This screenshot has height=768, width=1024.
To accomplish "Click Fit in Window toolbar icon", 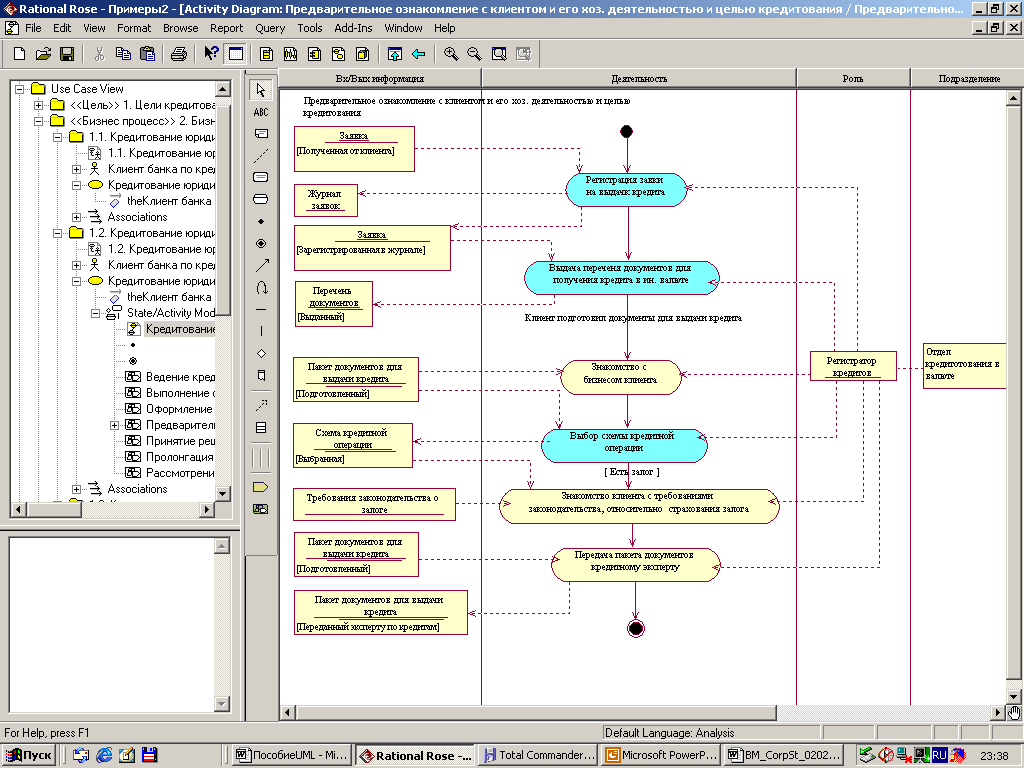I will (499, 54).
